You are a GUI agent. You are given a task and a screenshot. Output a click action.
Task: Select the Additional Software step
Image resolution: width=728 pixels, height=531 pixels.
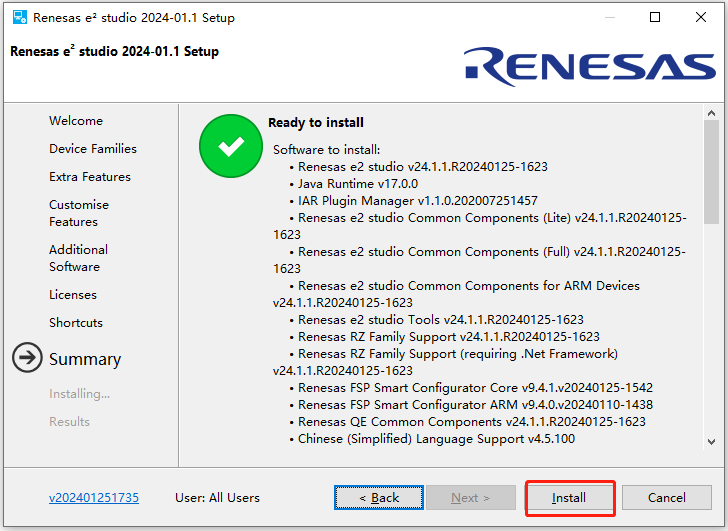[78, 258]
